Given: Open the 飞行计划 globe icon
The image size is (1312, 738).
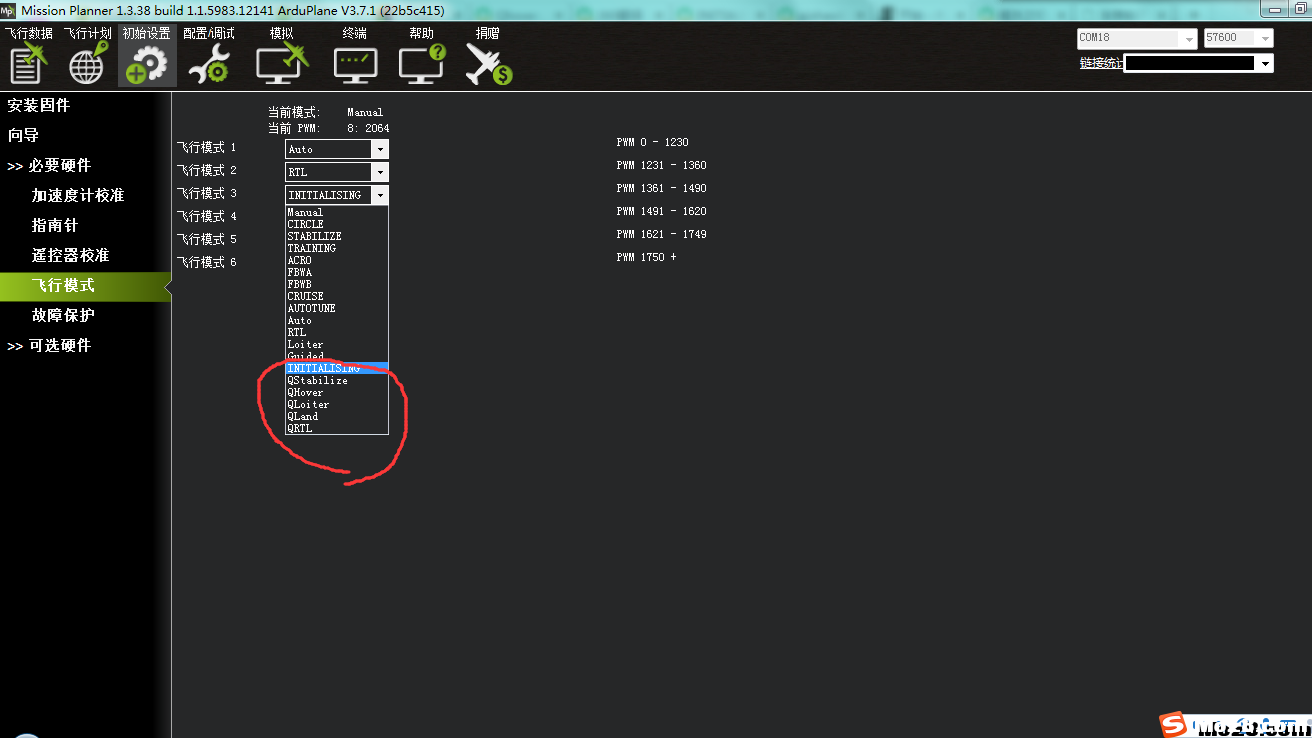Looking at the screenshot, I should click(x=88, y=64).
